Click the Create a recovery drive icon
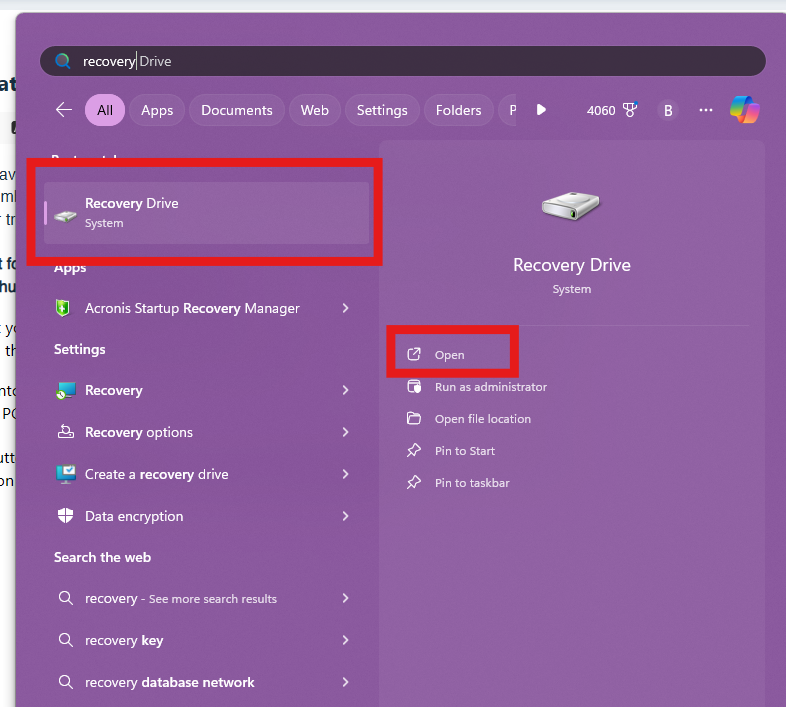Viewport: 786px width, 707px height. point(66,474)
